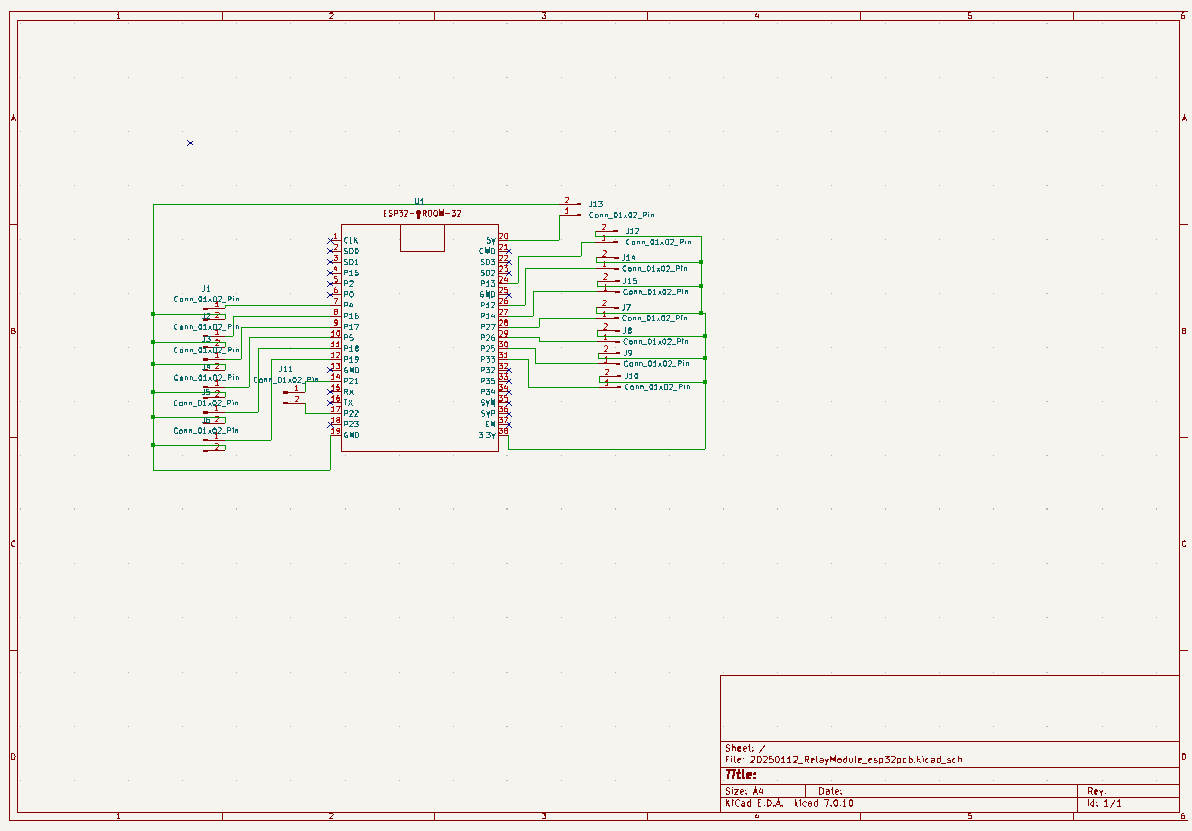
Task: Select the J1 connector reference label
Action: [206, 288]
